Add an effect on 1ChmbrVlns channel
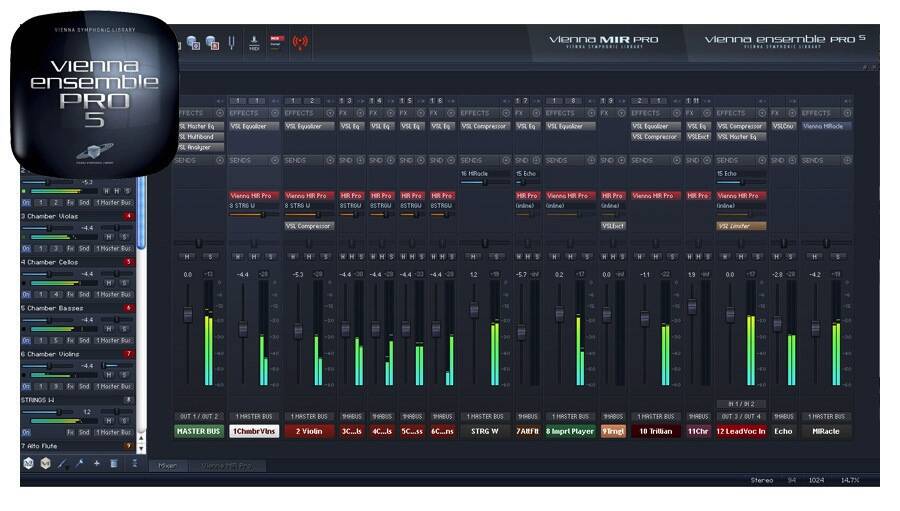 click(274, 113)
